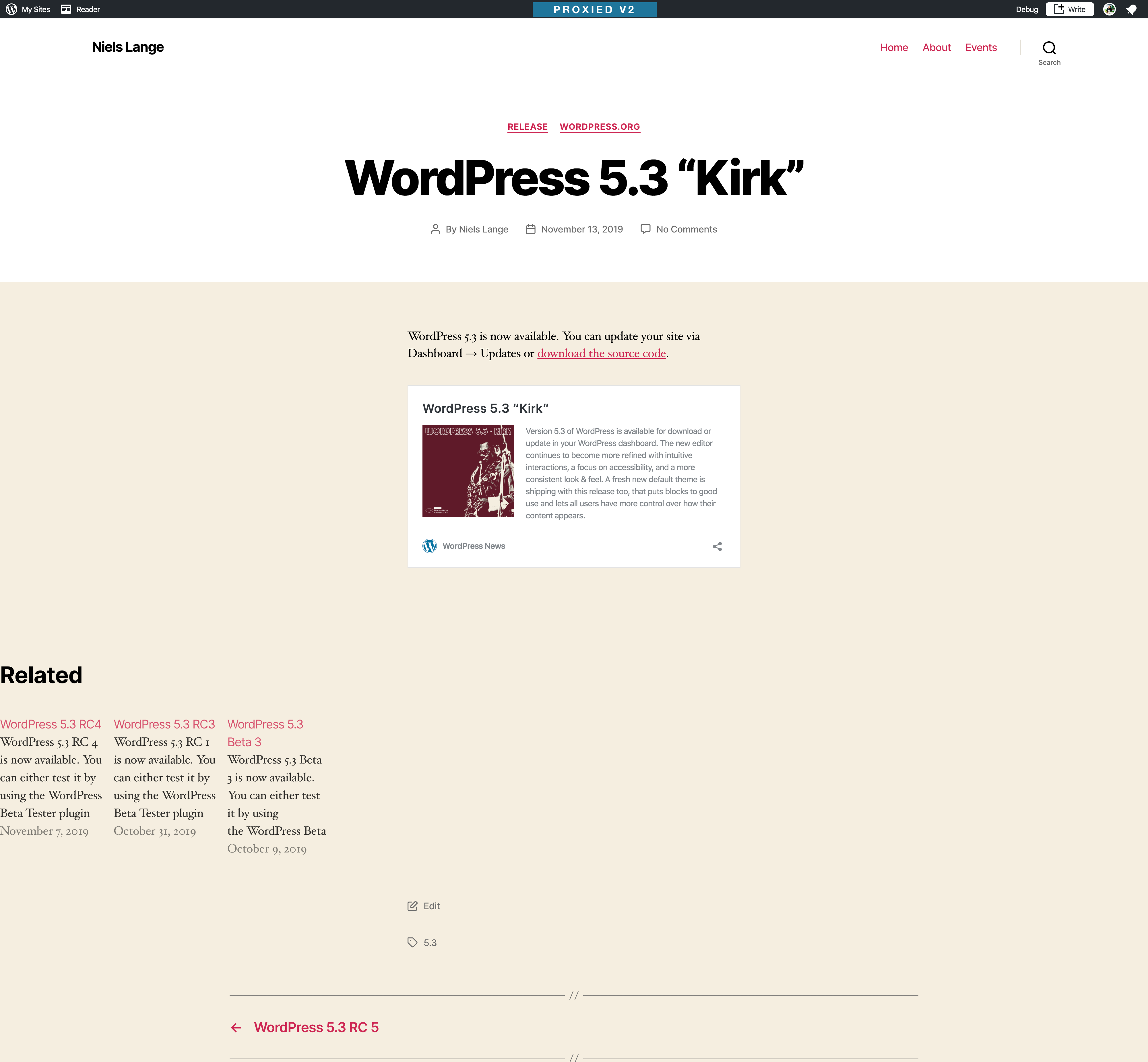1148x1062 pixels.
Task: Click the WordPress News logo in embed card
Action: pyautogui.click(x=430, y=546)
